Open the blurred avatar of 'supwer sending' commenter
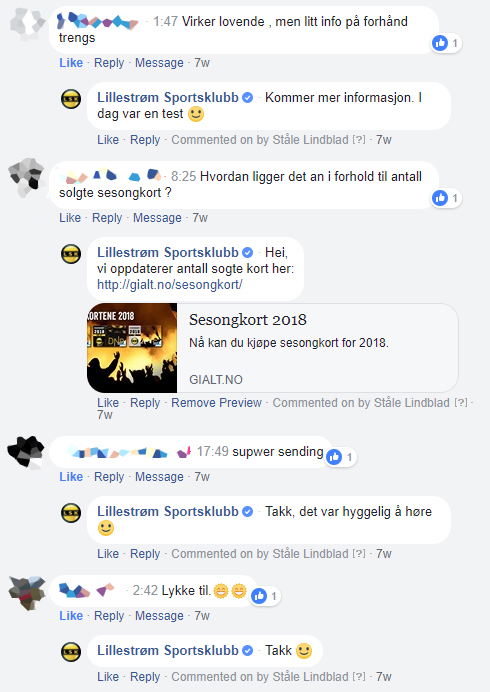This screenshot has width=490, height=692. 26,451
